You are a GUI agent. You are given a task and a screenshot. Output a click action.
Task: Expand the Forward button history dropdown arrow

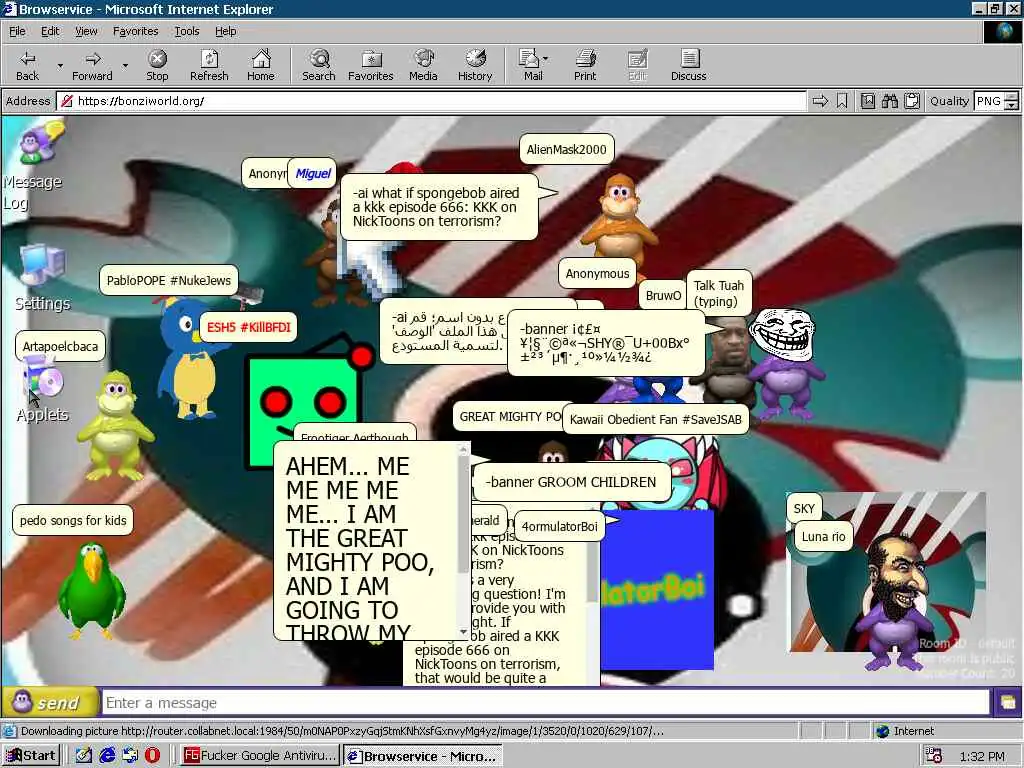click(x=125, y=65)
